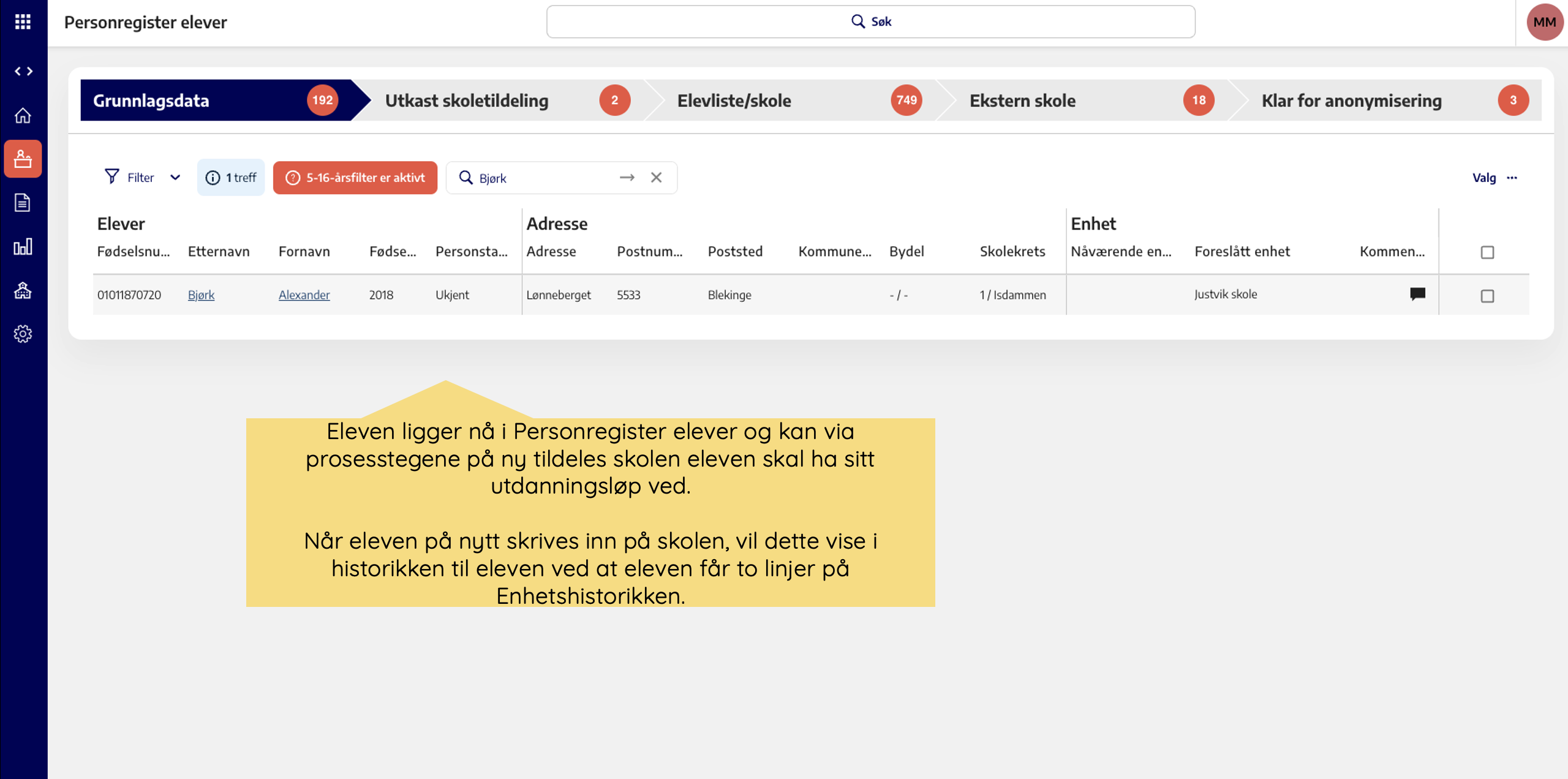Image resolution: width=1568 pixels, height=779 pixels.
Task: Open the bar chart statistics icon
Action: coord(23,247)
